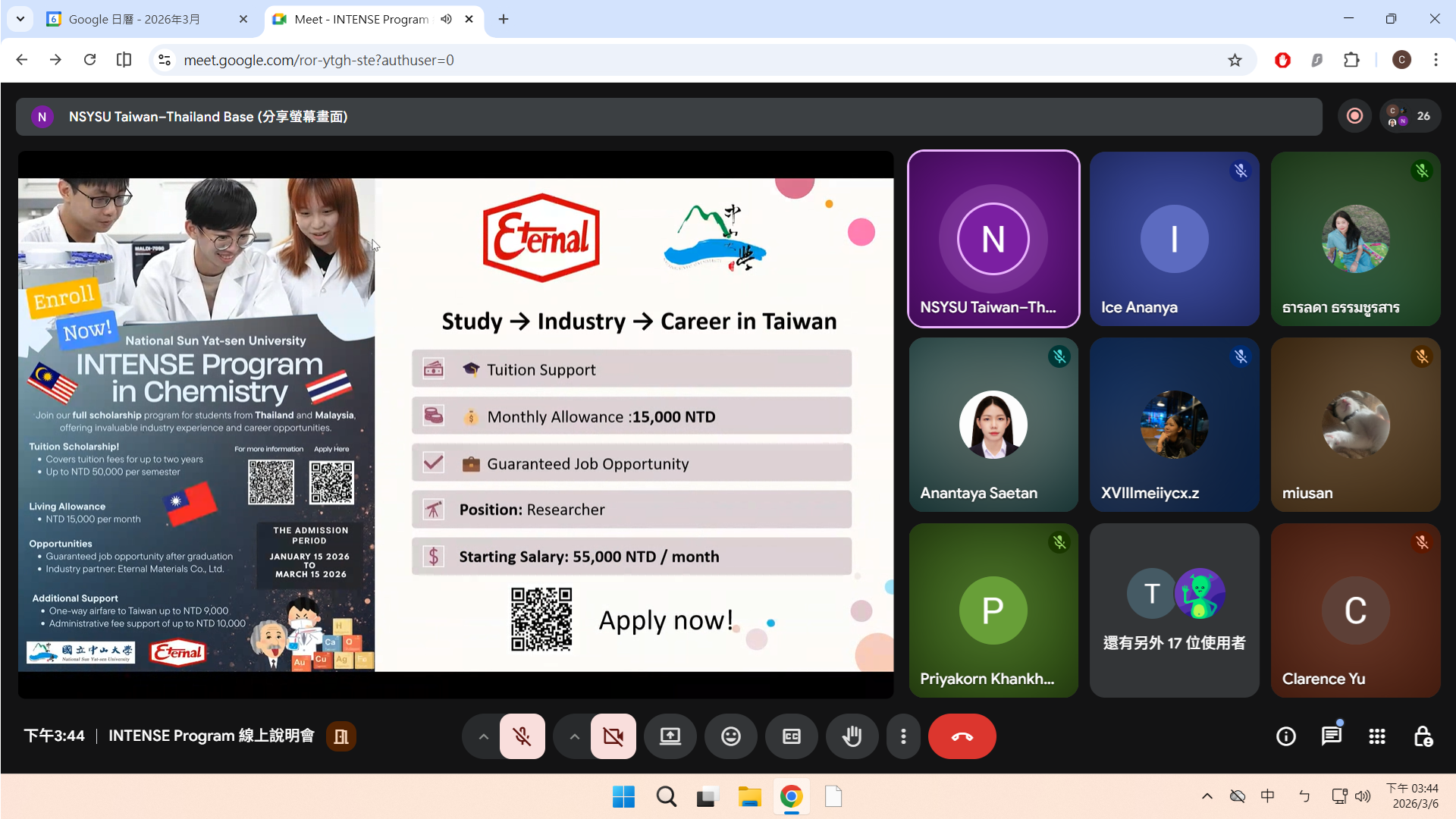Screen dimensions: 1456x819
Task: Select NSYSU Taiwan-Thailand Base participant tile
Action: click(x=993, y=239)
